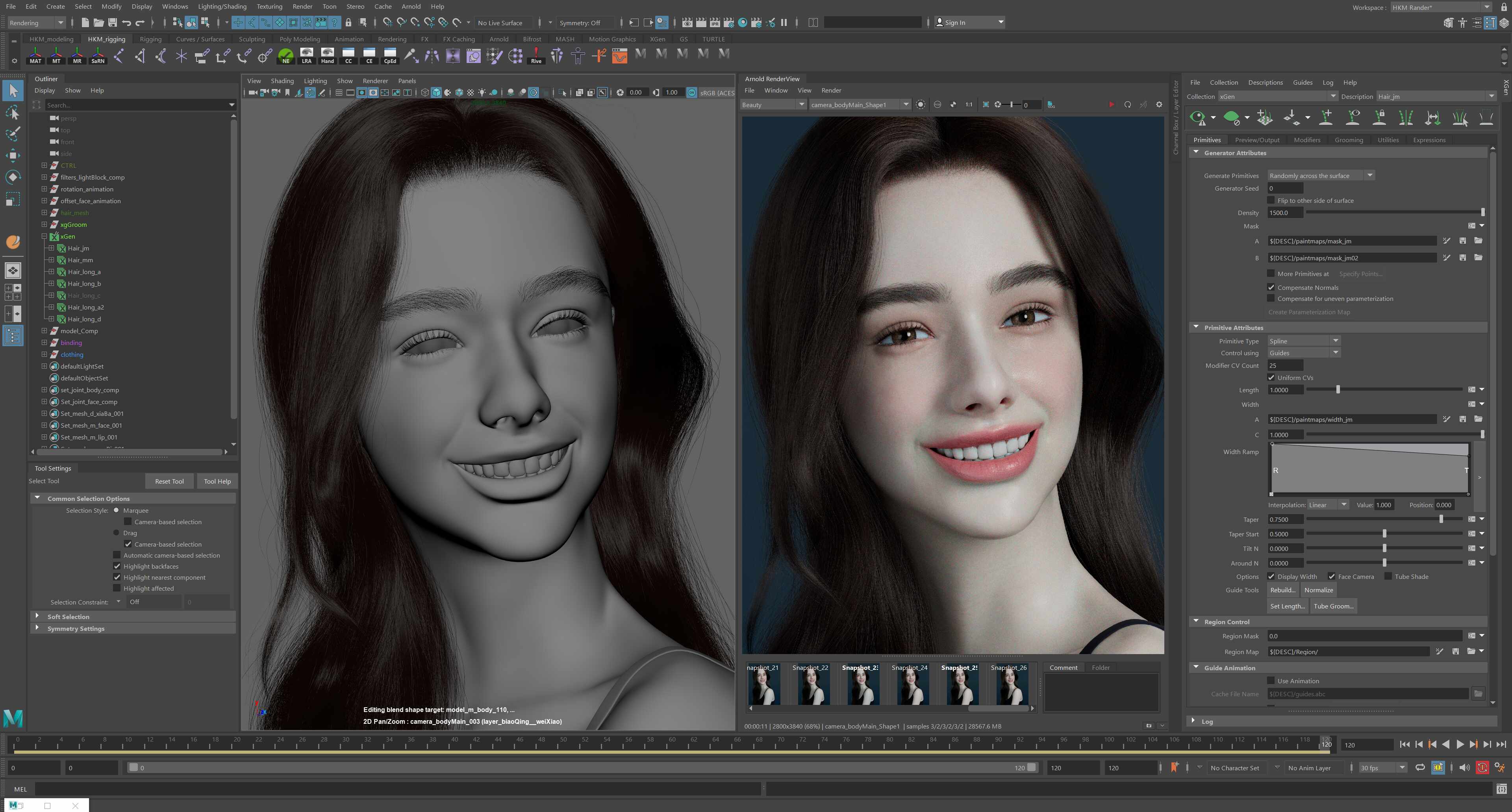Open the Generate Primitives dropdown set to Randomly across the surface

pos(1369,175)
